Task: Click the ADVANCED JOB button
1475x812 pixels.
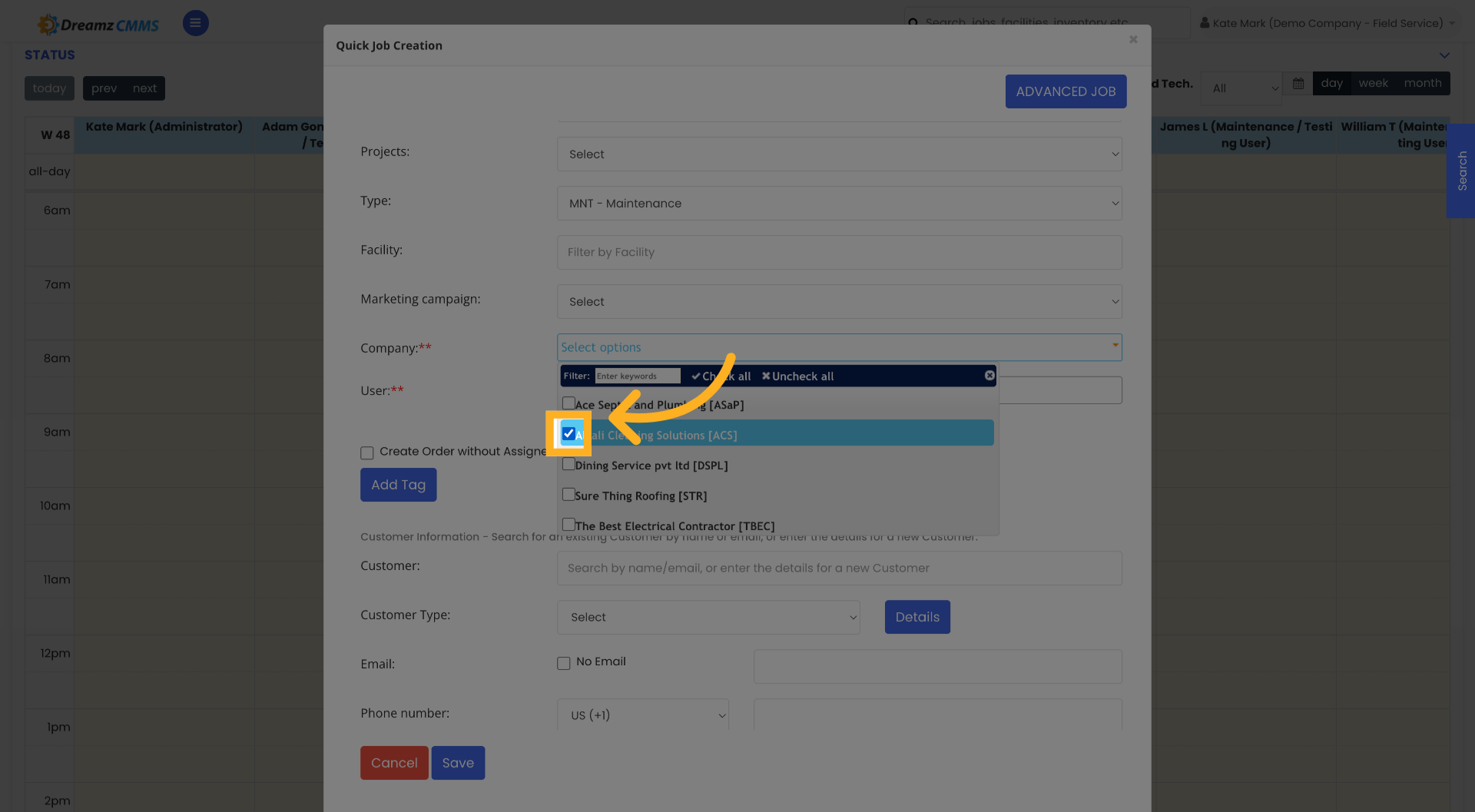Action: 1066,91
